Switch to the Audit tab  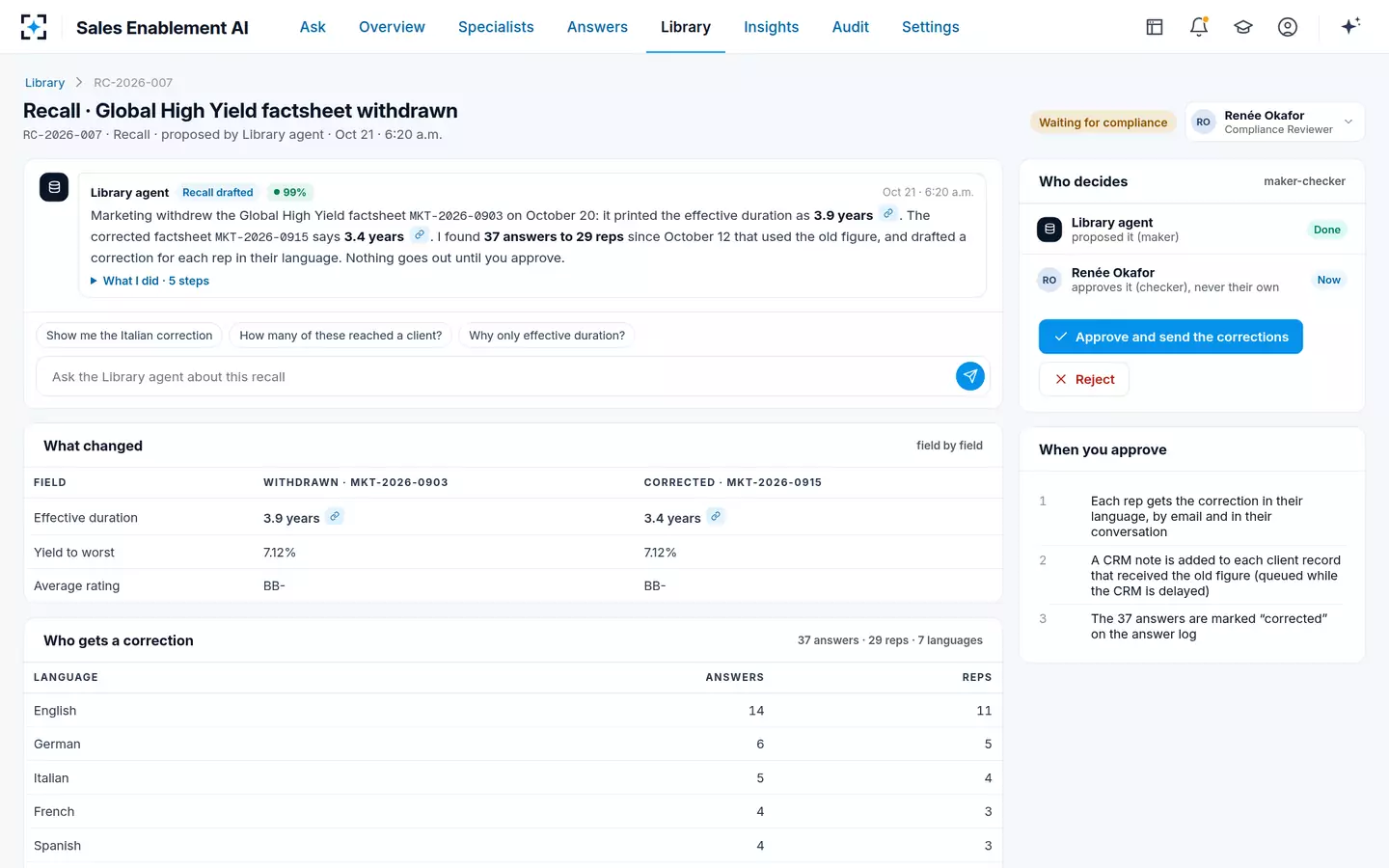coord(851,27)
